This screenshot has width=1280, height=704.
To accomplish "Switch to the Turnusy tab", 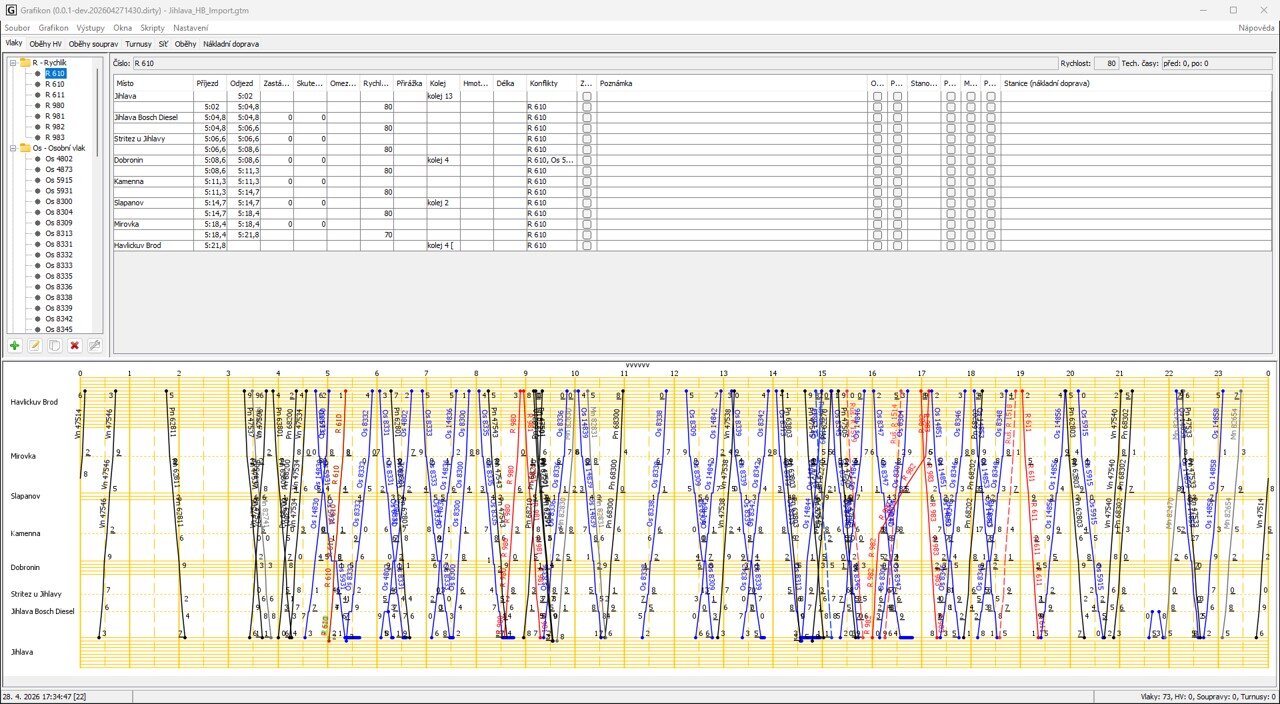I will [x=138, y=44].
